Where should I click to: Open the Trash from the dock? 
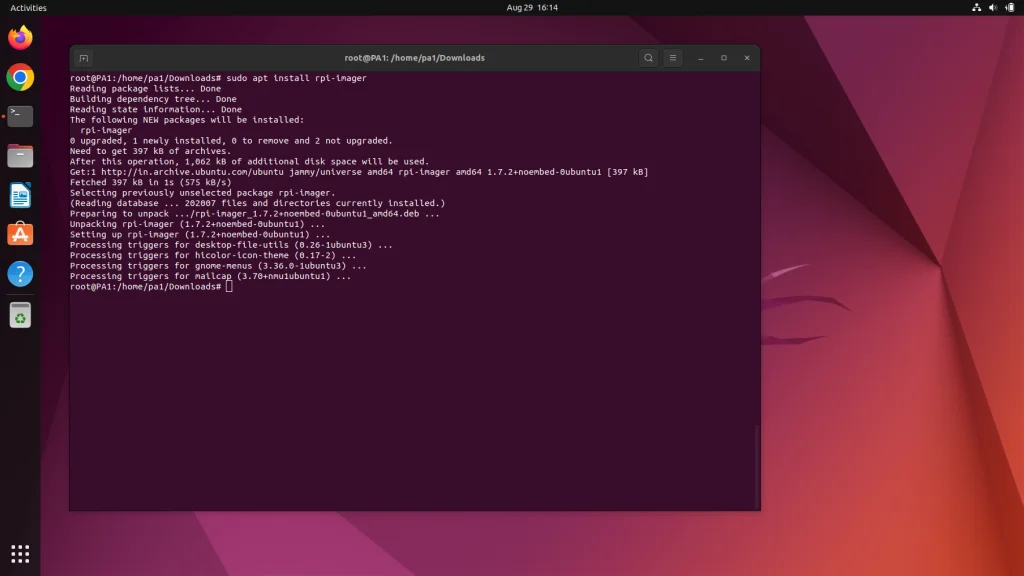coord(20,315)
